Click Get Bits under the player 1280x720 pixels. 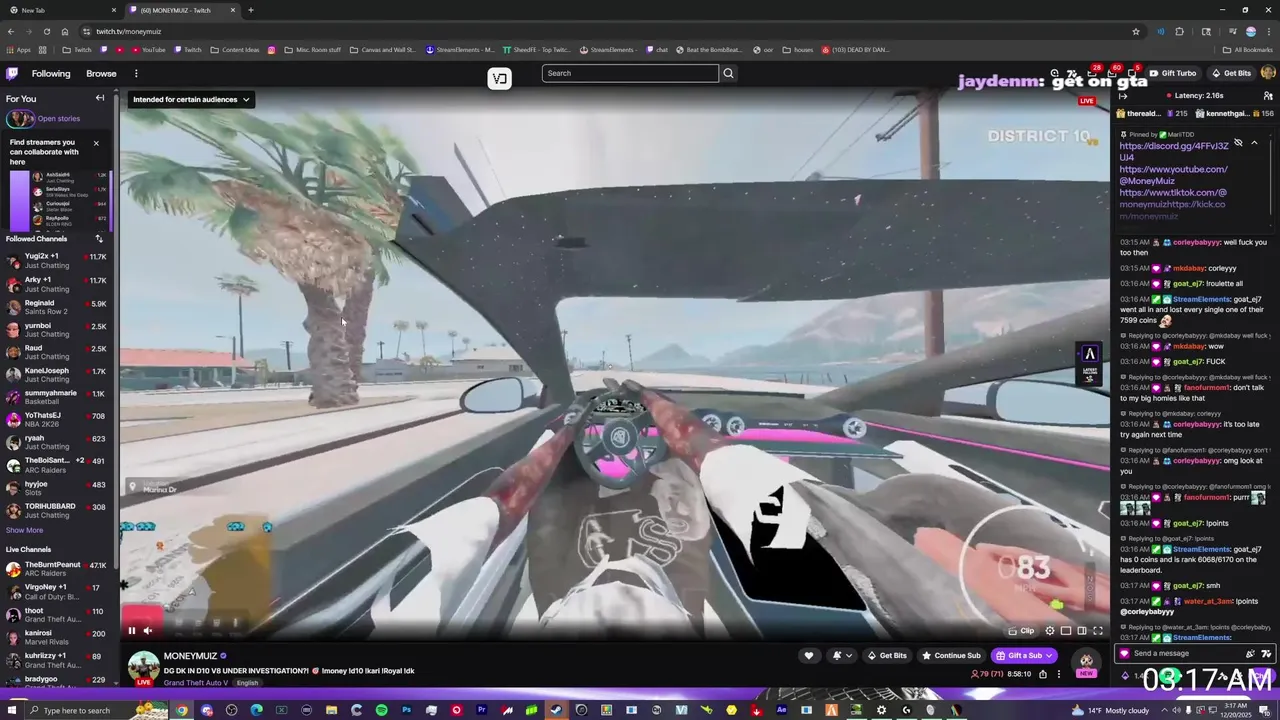point(887,656)
